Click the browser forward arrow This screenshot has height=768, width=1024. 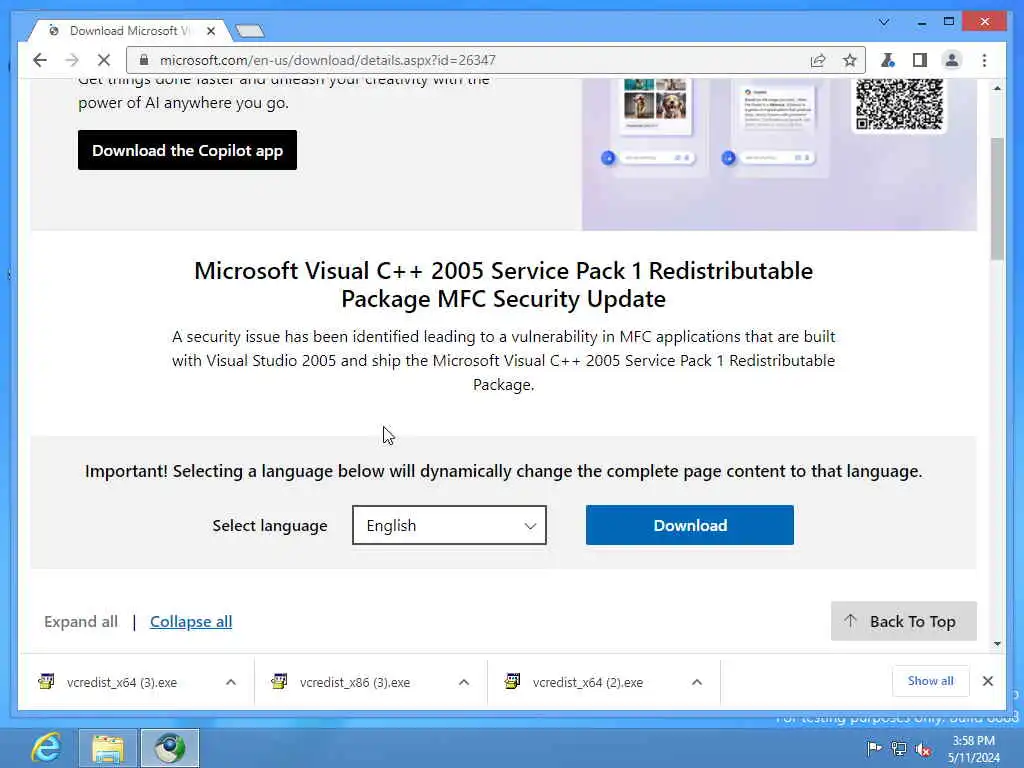(x=72, y=60)
